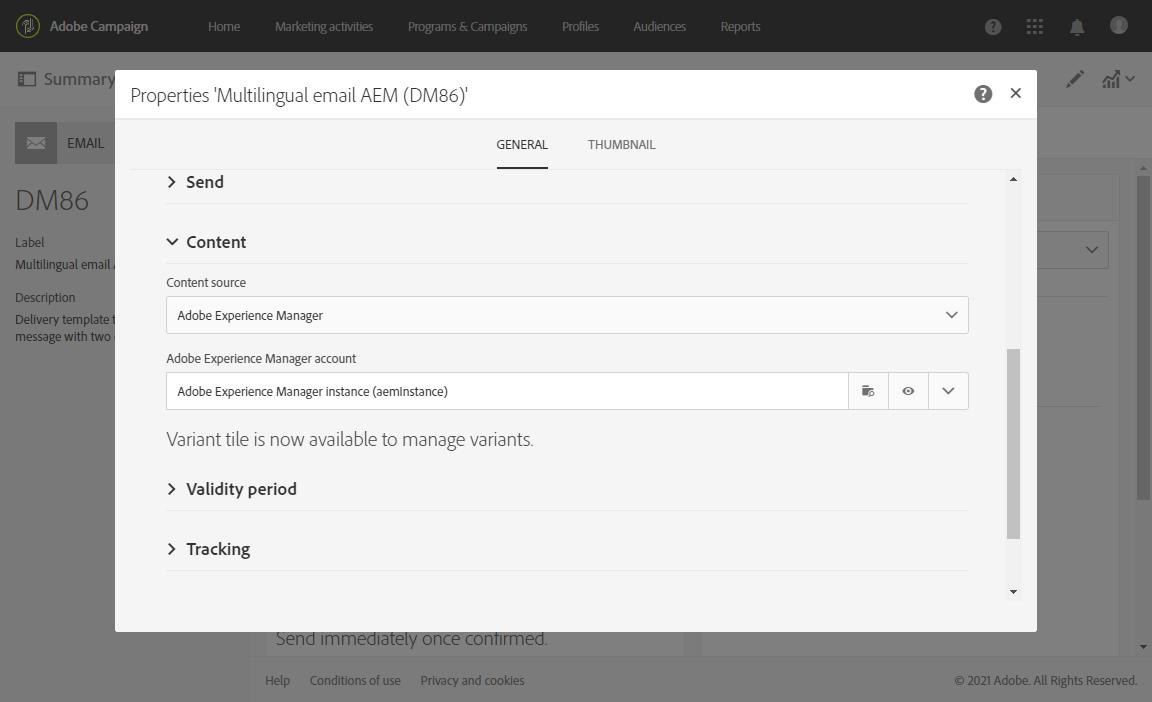Click the eye icon to view AEM account details
1152x702 pixels.
pyautogui.click(x=908, y=391)
